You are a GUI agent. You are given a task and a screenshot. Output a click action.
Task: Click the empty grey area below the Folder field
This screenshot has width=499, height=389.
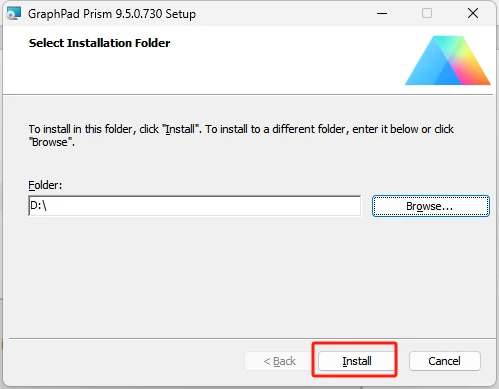pos(248,277)
